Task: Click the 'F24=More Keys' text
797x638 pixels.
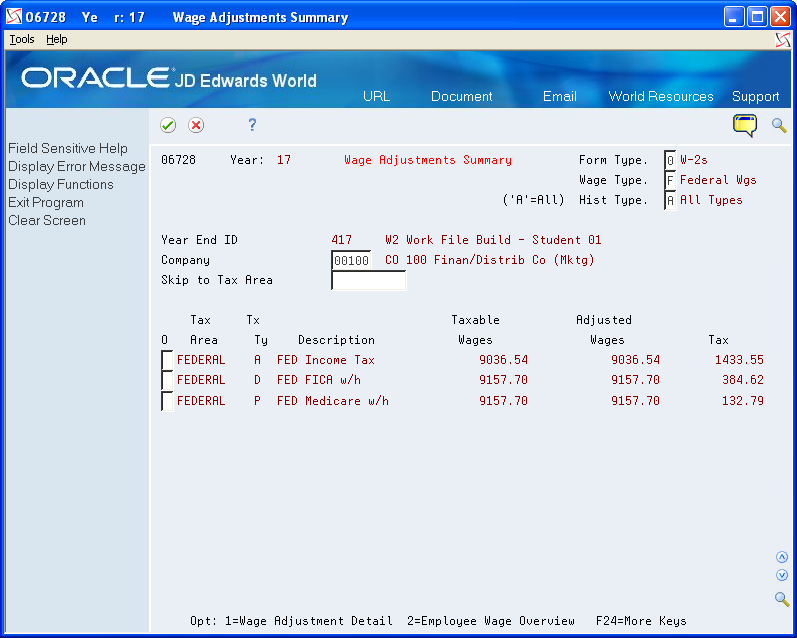Action: tap(641, 621)
